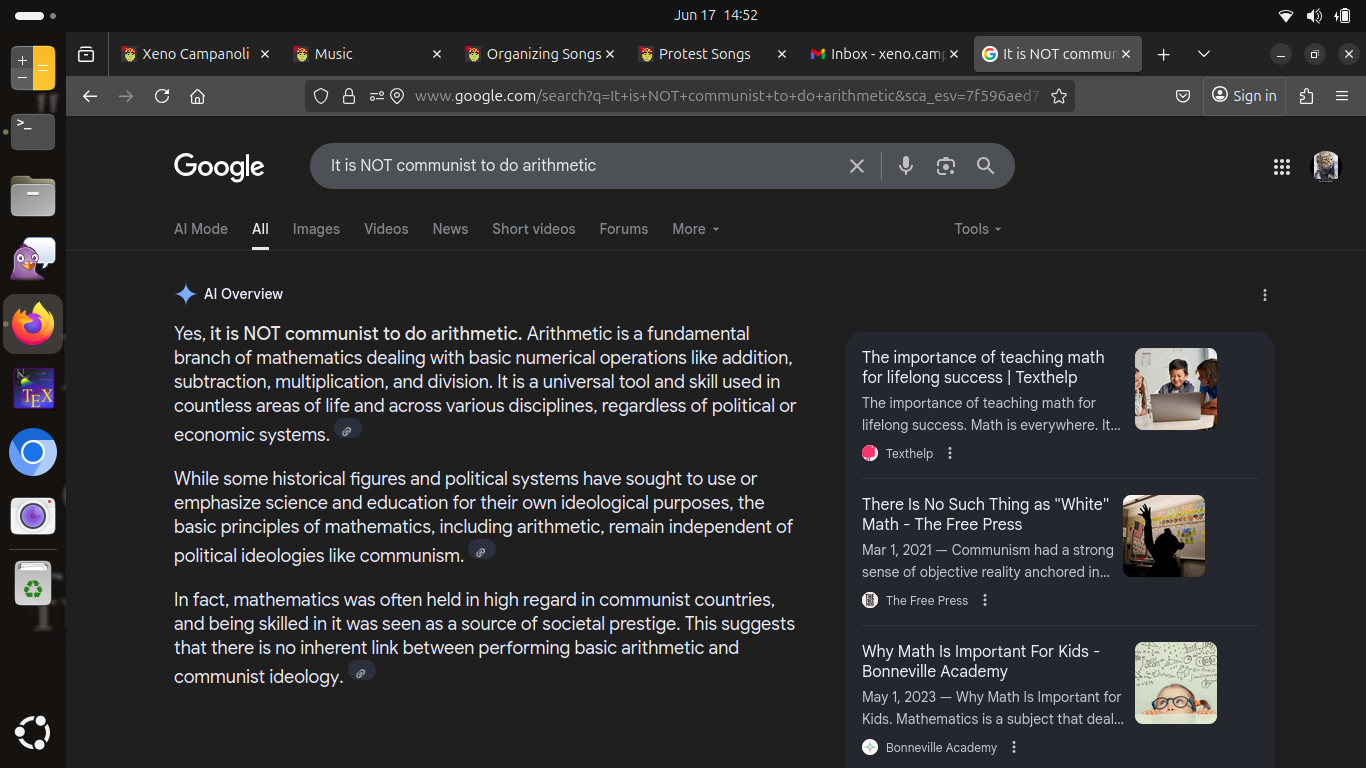This screenshot has height=768, width=1366.
Task: Launch Chromium browser from the dock
Action: 33,453
